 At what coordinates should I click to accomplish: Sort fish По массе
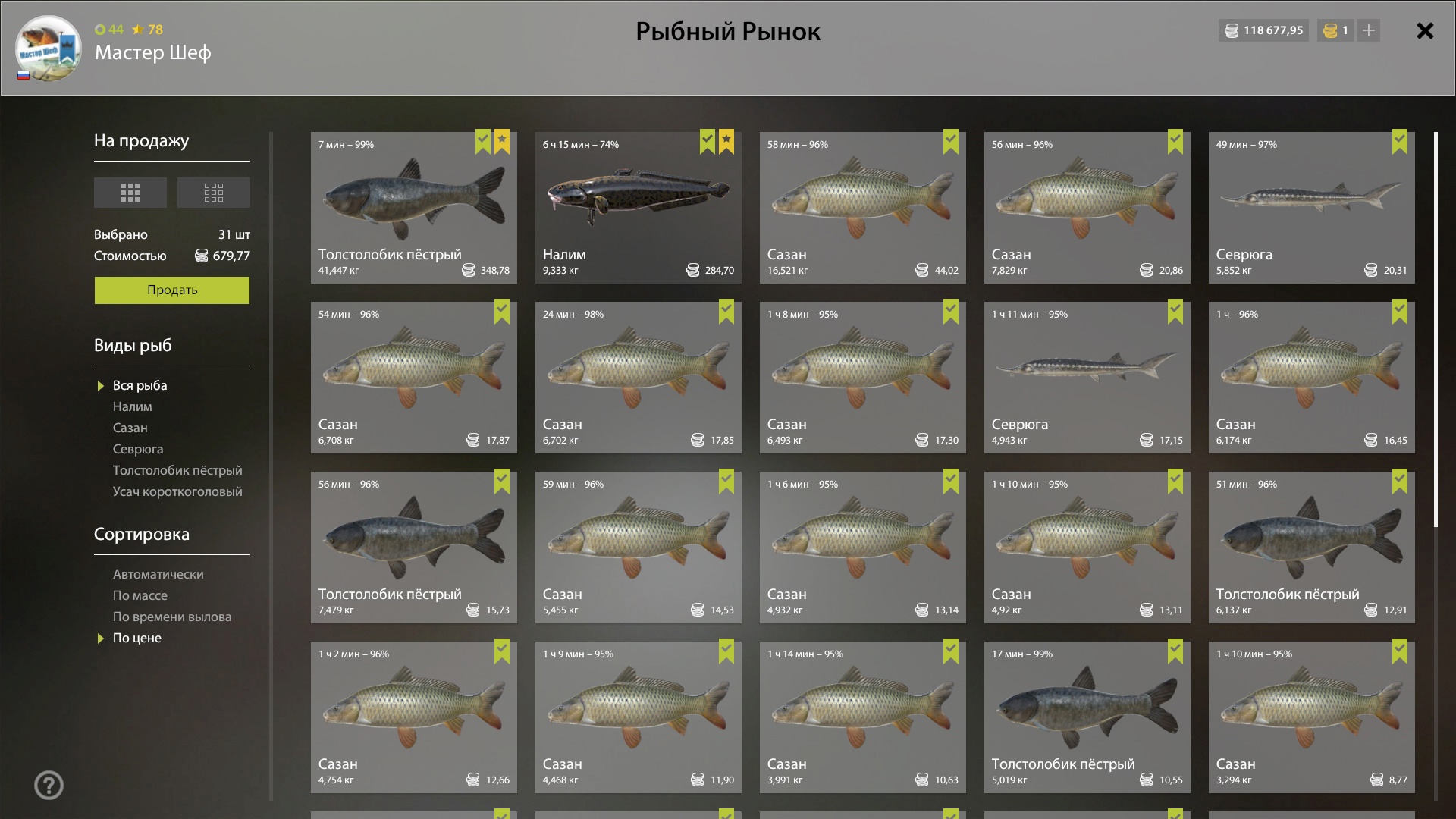click(x=140, y=596)
